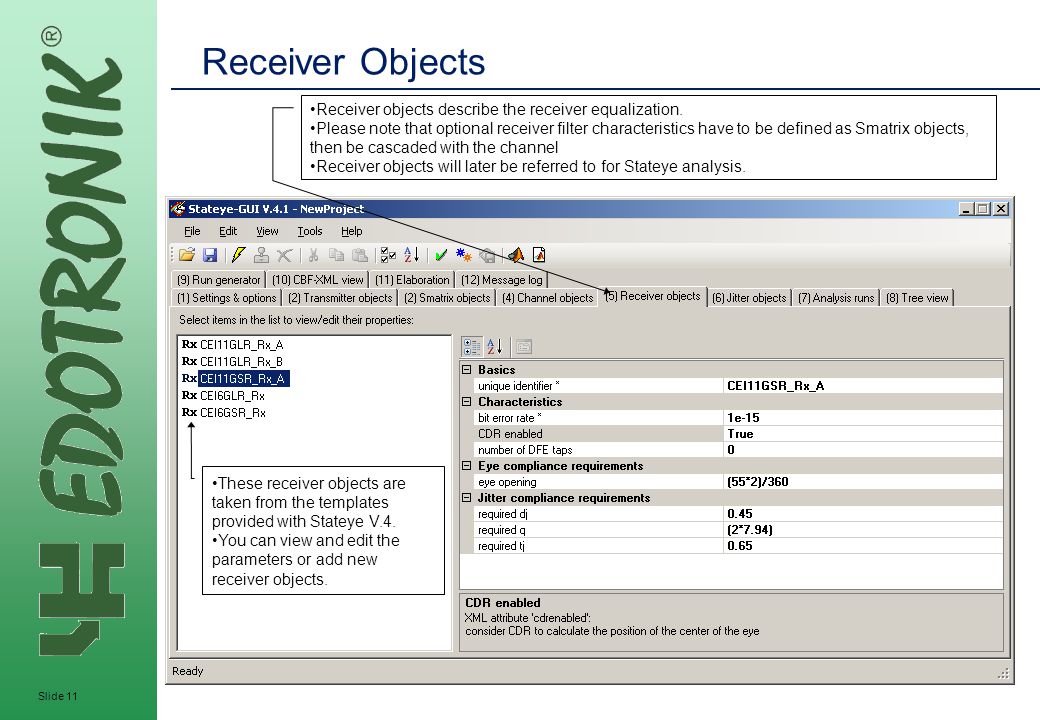
Task: Edit required dj value 0.45
Action: pos(864,514)
